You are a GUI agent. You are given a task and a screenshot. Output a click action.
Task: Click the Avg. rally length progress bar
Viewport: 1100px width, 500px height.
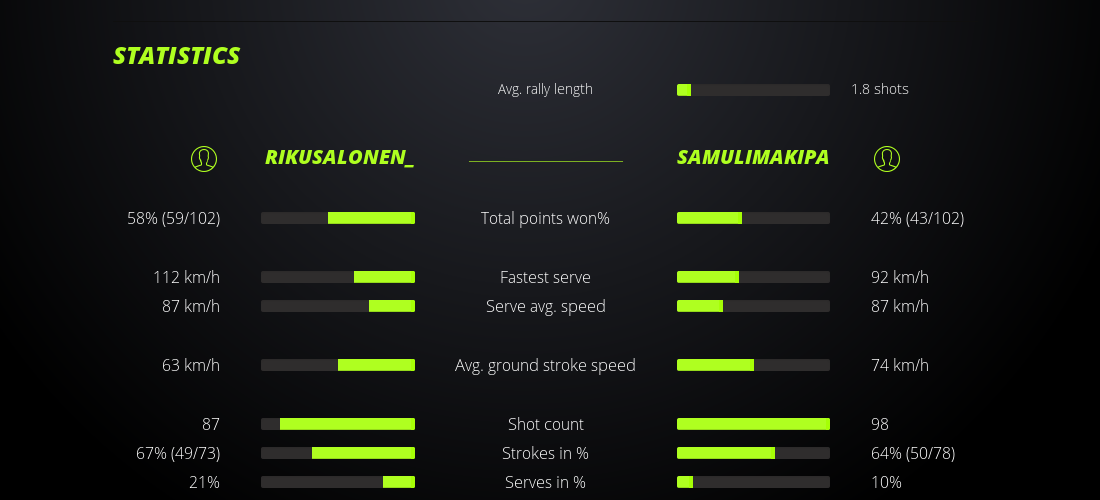[753, 90]
